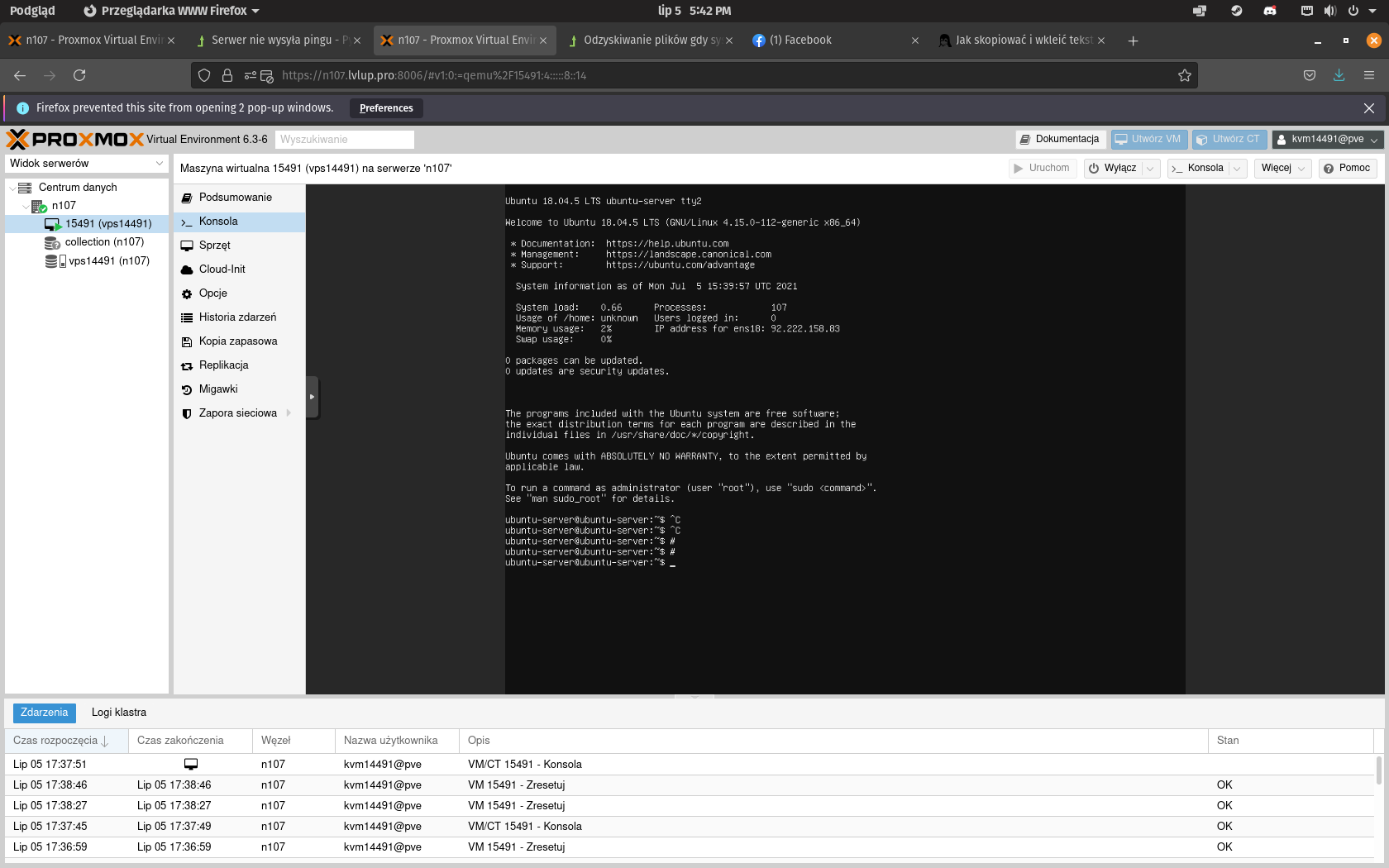
Task: Open the Sprzęt hardware section
Action: coord(214,246)
